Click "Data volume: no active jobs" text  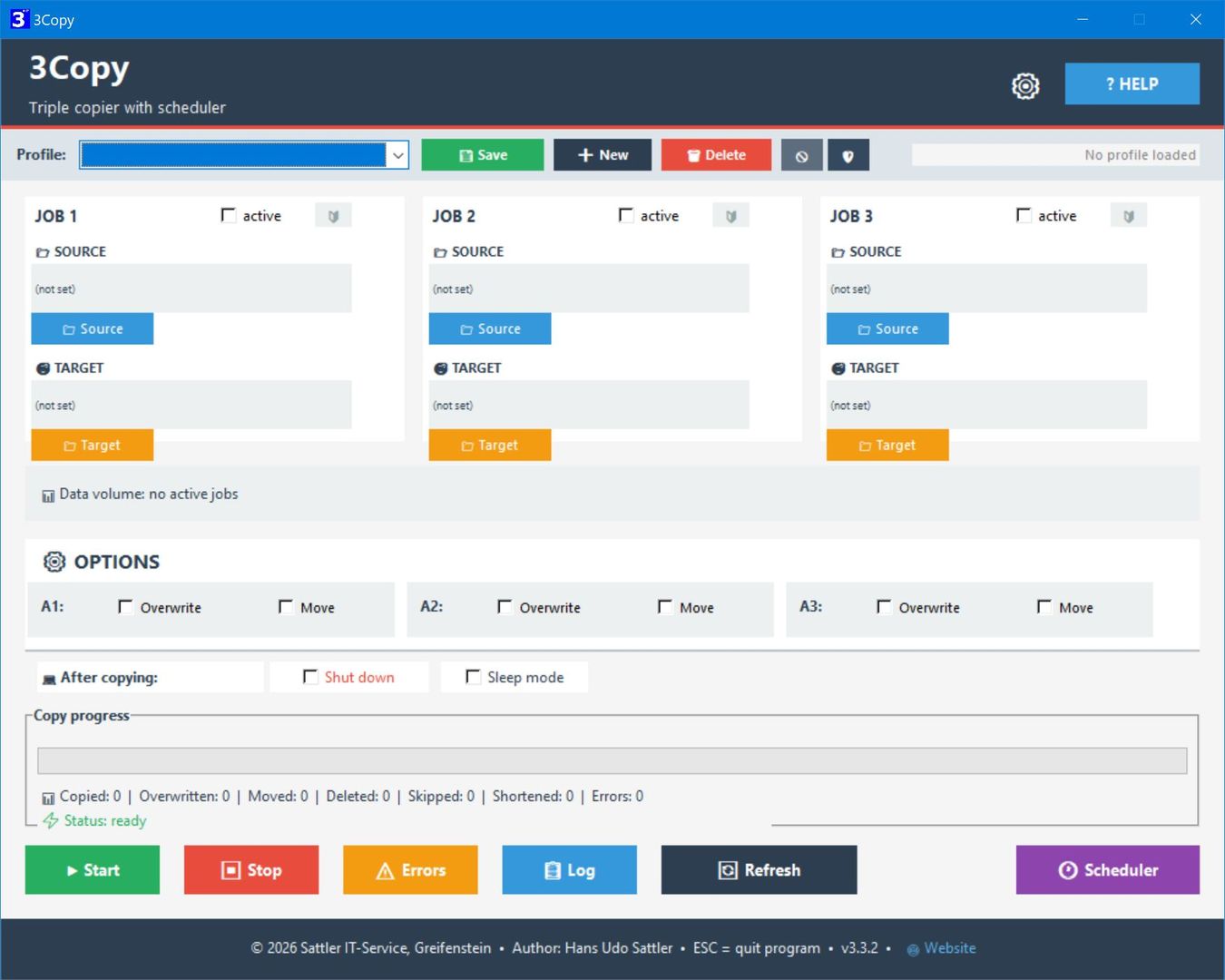pyautogui.click(x=149, y=494)
